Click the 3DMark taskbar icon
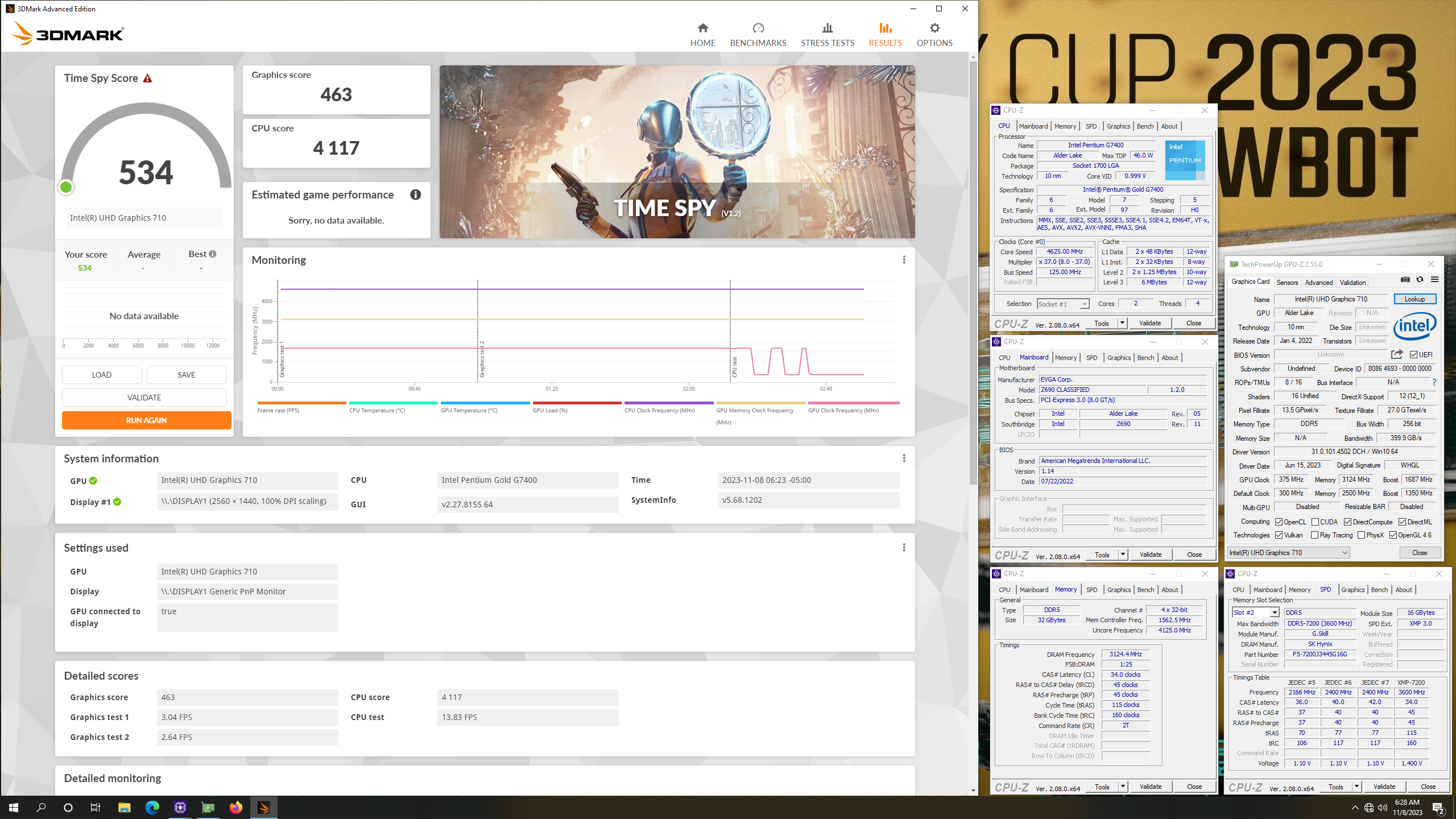 click(264, 807)
